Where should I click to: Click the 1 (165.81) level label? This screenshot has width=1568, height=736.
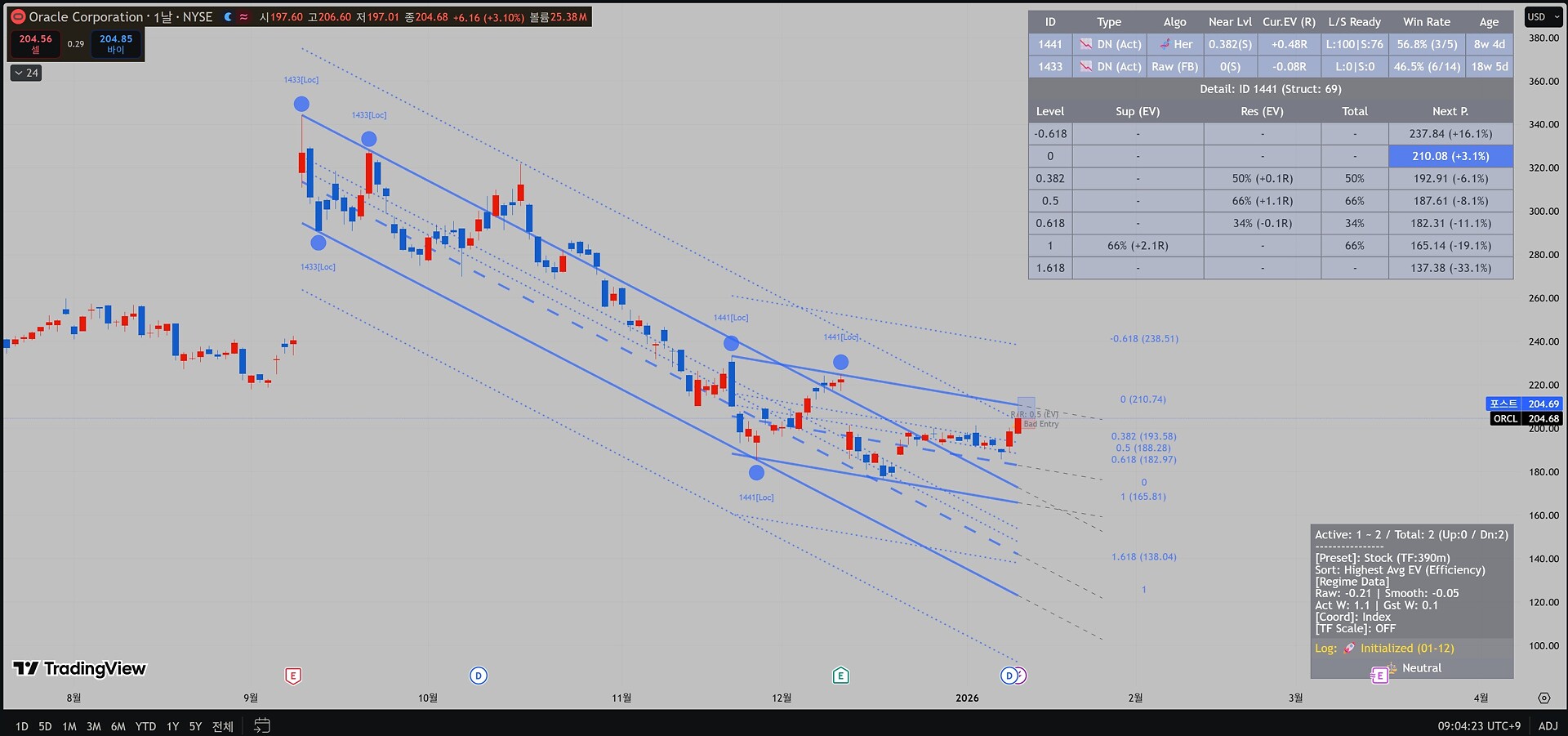[1143, 497]
